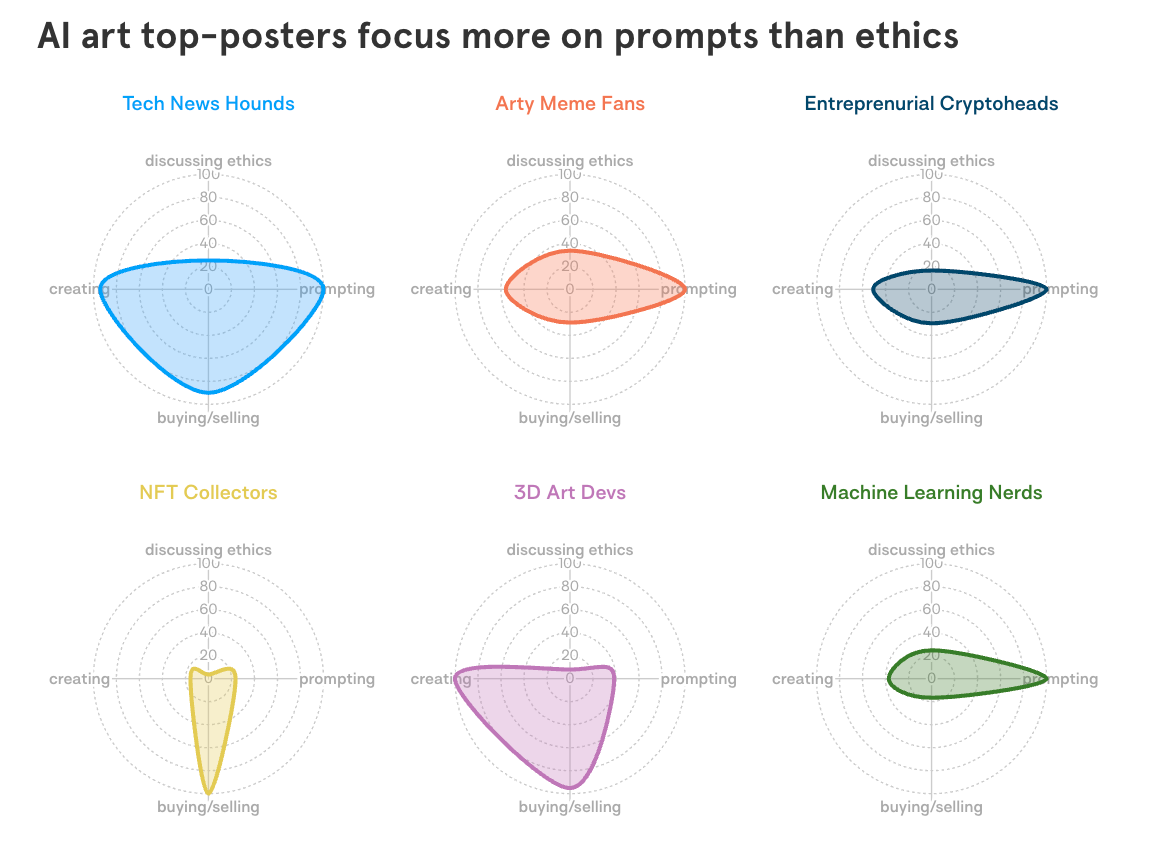Select "buying/selling" label under Entreprenurial Cryptoheads chart
The width and height of the screenshot is (1150, 866).
pos(931,418)
